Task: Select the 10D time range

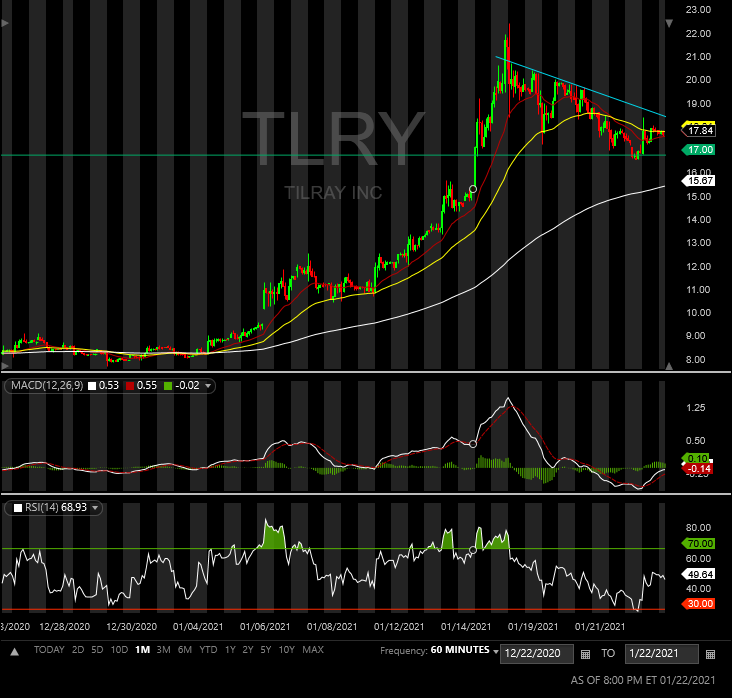Action: click(119, 650)
